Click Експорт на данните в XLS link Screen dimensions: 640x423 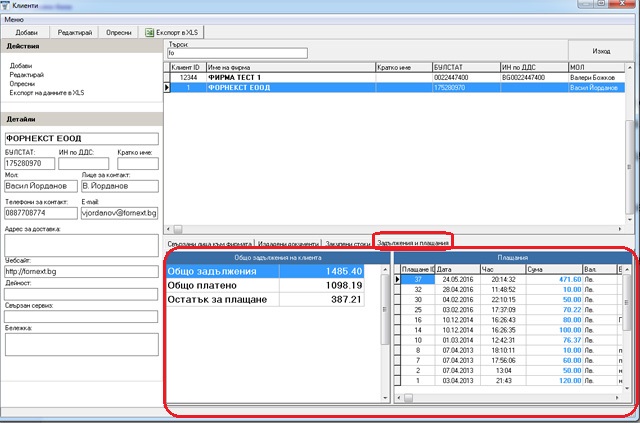pos(47,93)
